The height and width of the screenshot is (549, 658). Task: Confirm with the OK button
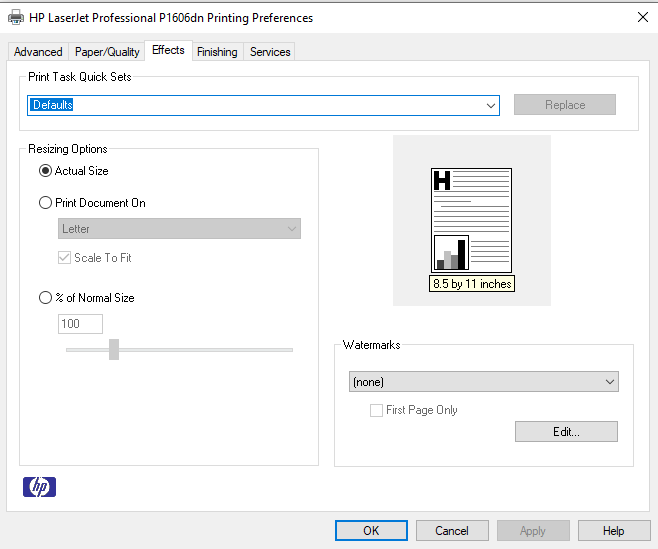[371, 531]
